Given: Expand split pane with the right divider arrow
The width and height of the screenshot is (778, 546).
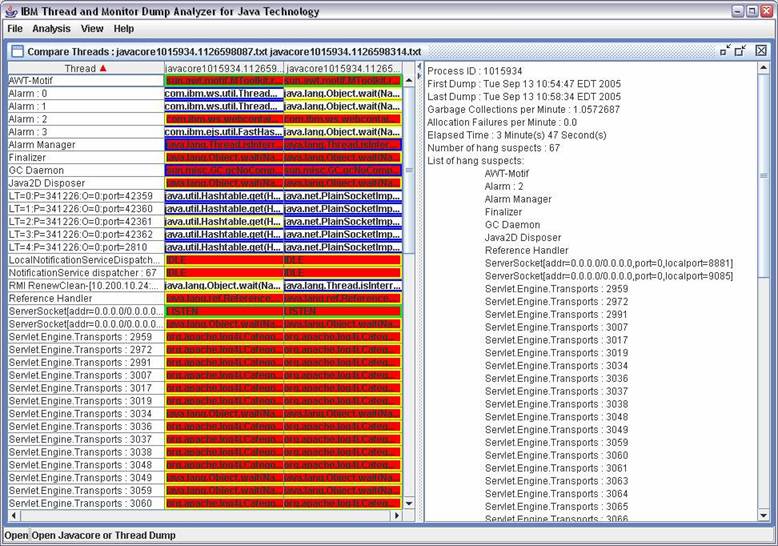Looking at the screenshot, I should [419, 76].
